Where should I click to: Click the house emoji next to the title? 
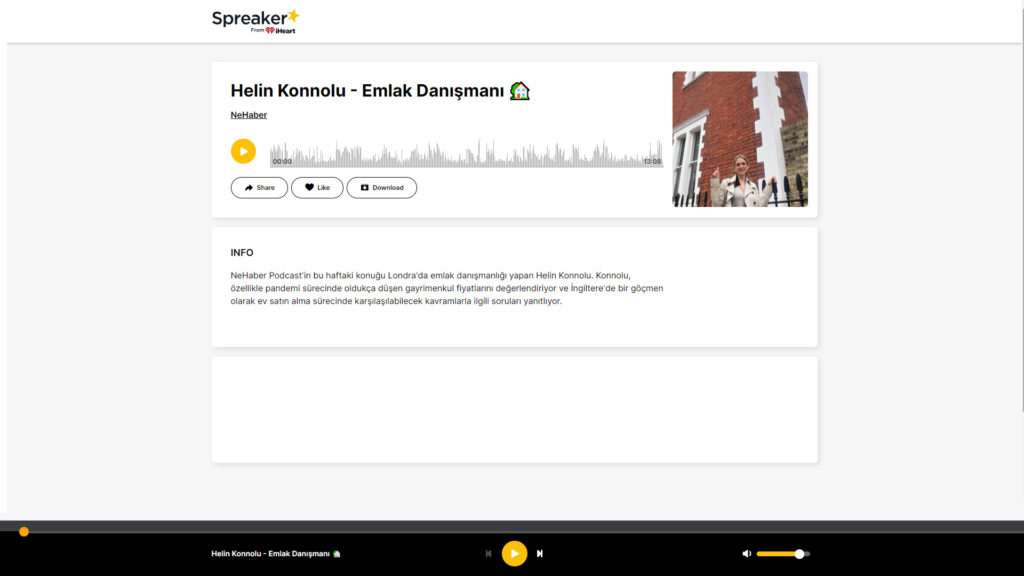520,91
